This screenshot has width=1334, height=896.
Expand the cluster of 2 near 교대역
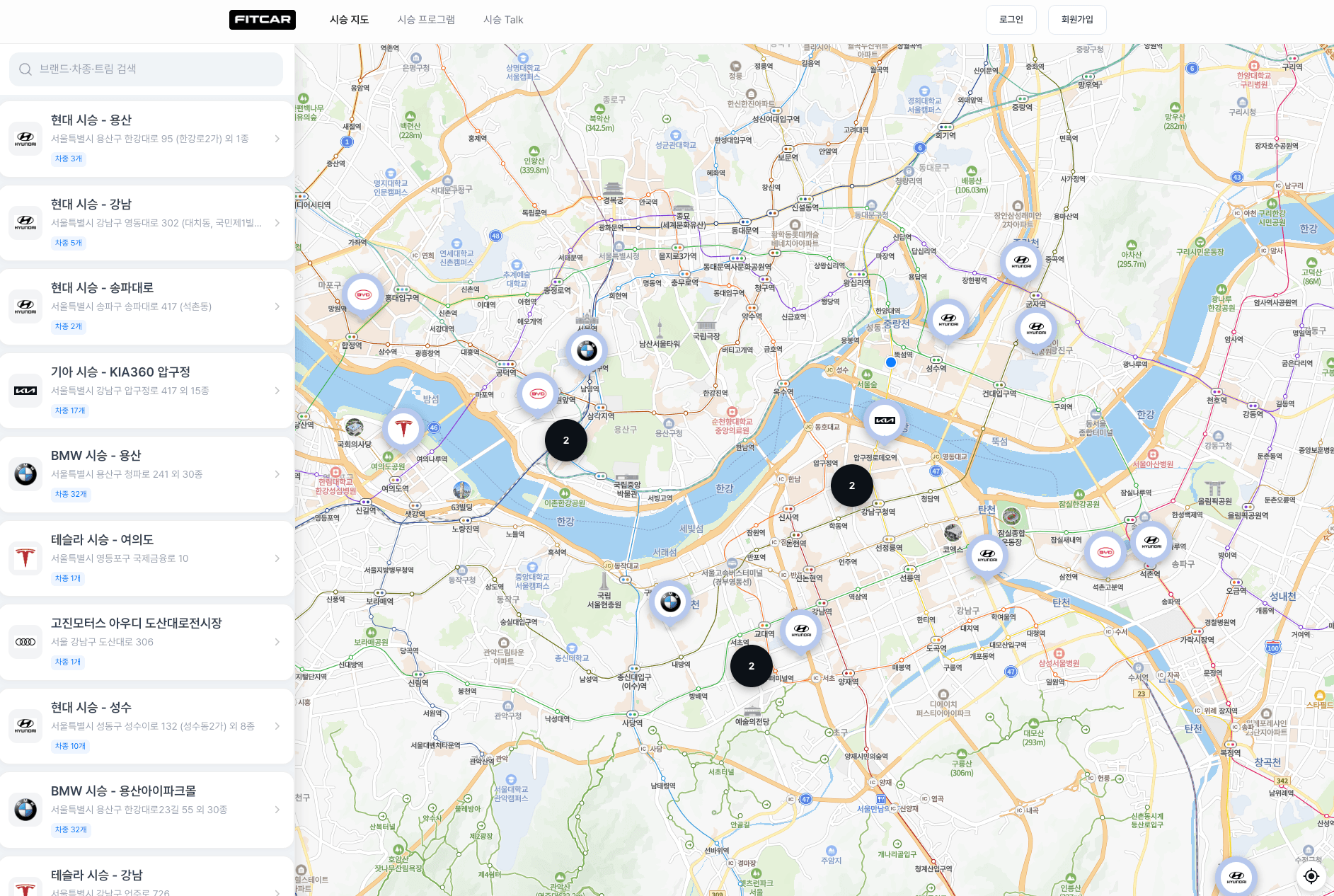coord(752,666)
